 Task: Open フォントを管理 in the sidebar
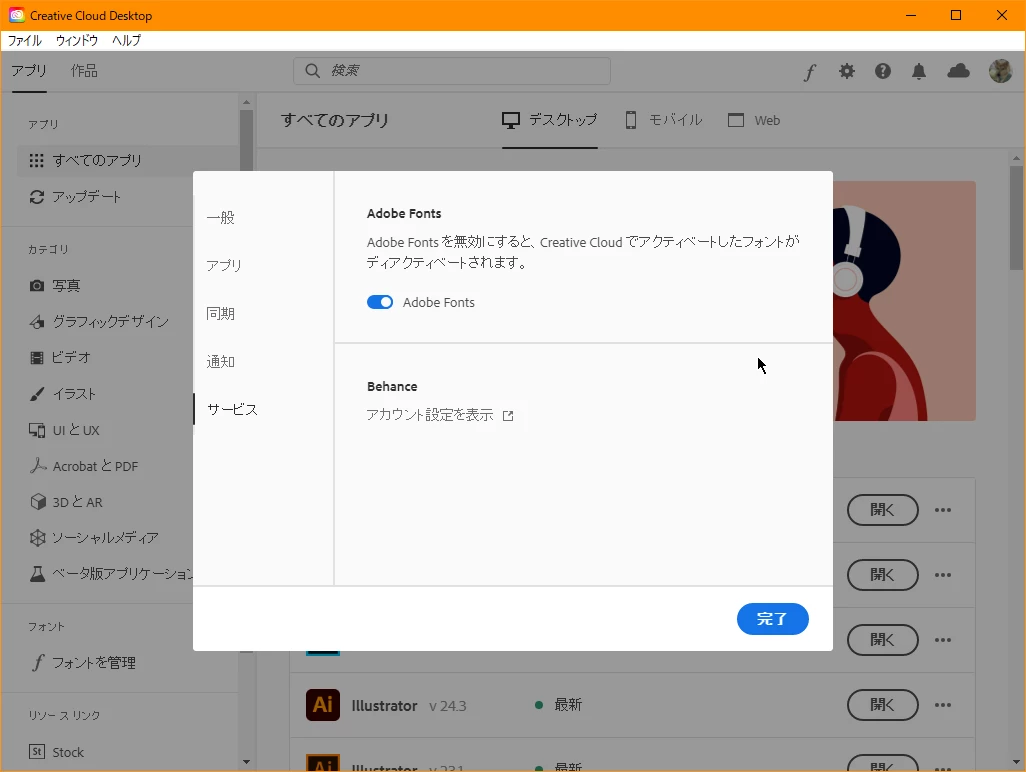82,663
